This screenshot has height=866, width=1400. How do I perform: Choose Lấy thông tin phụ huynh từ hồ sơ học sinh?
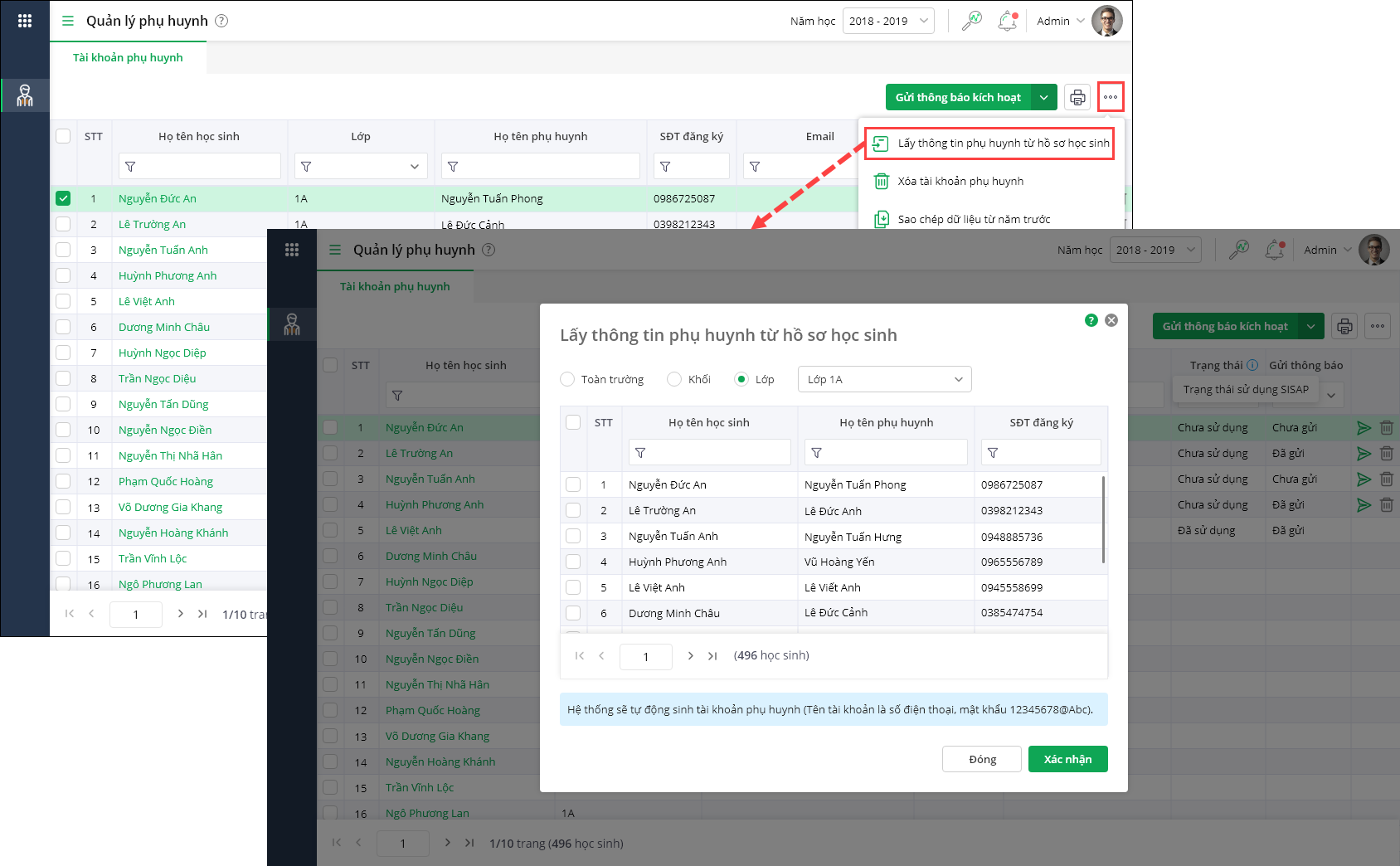[x=991, y=143]
